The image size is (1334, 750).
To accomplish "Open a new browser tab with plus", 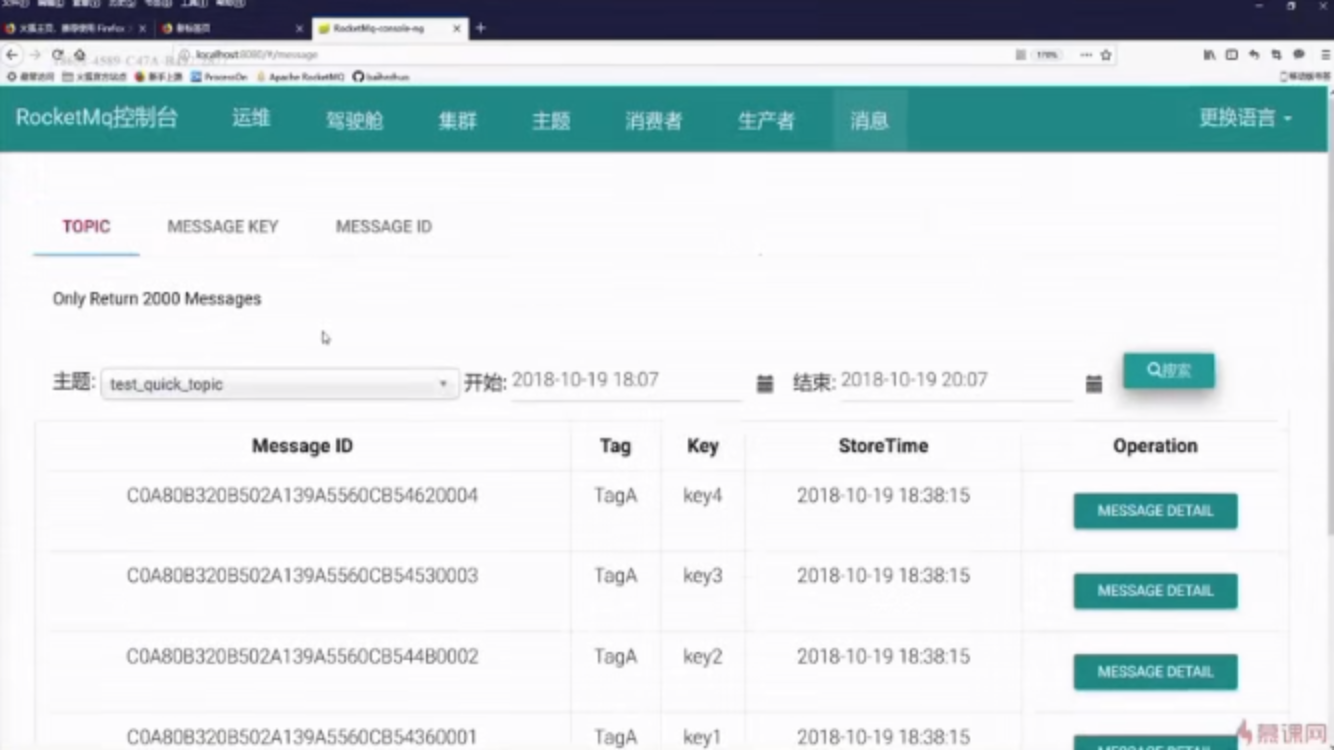I will click(x=481, y=28).
